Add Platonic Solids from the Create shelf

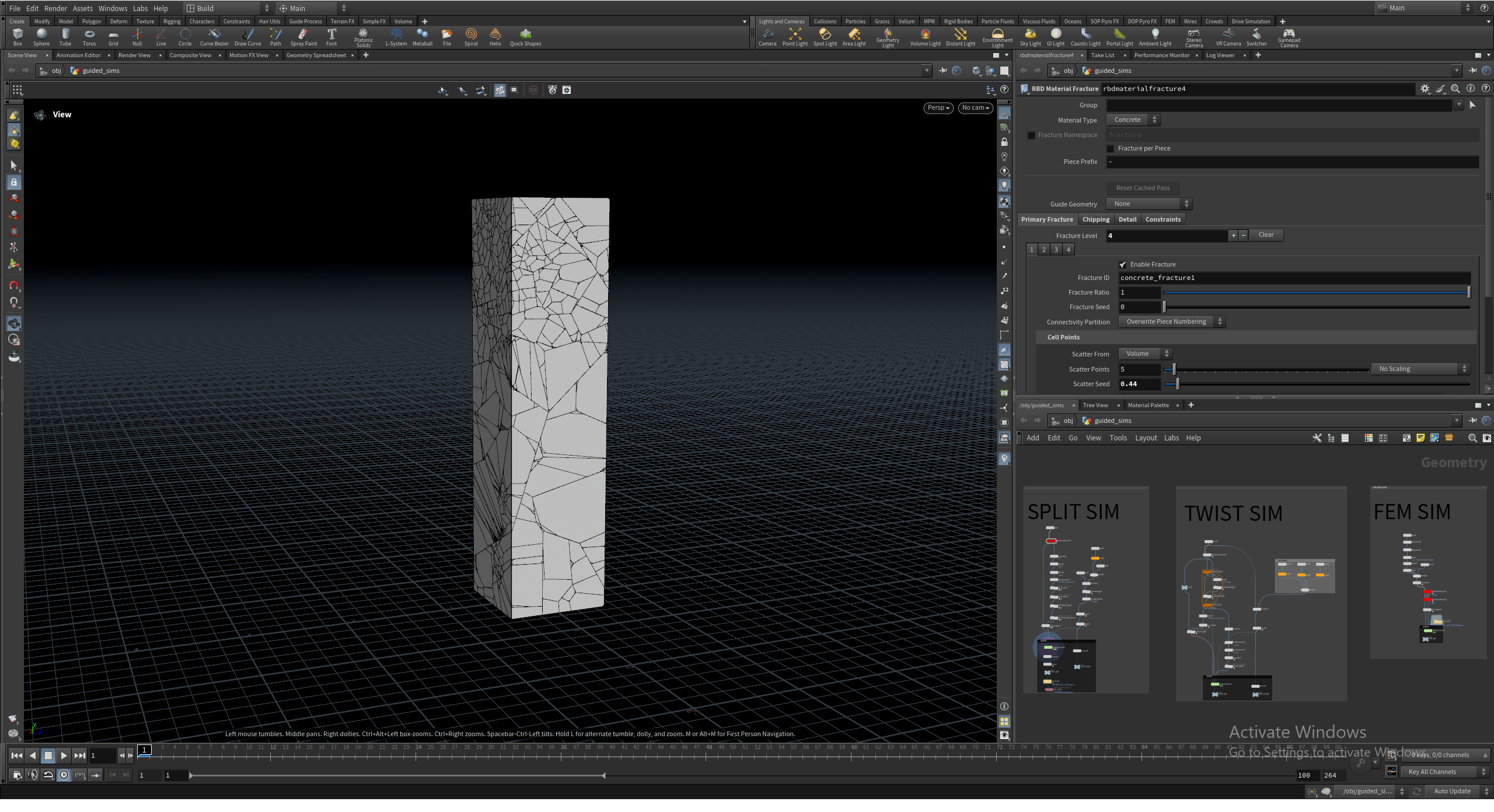(364, 37)
